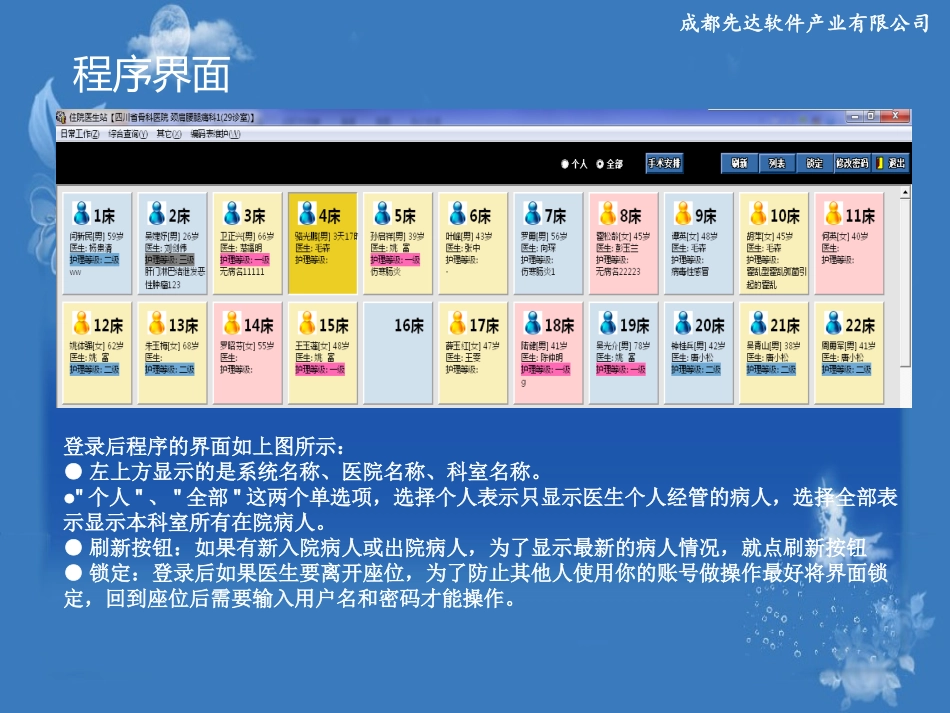This screenshot has width=950, height=713.
Task: Click the yellow patient icon on 8床
Action: click(x=608, y=214)
